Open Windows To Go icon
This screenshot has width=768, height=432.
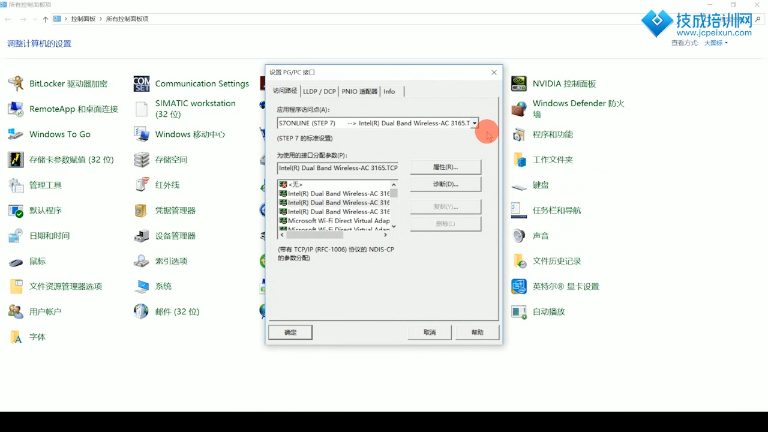click(16, 134)
